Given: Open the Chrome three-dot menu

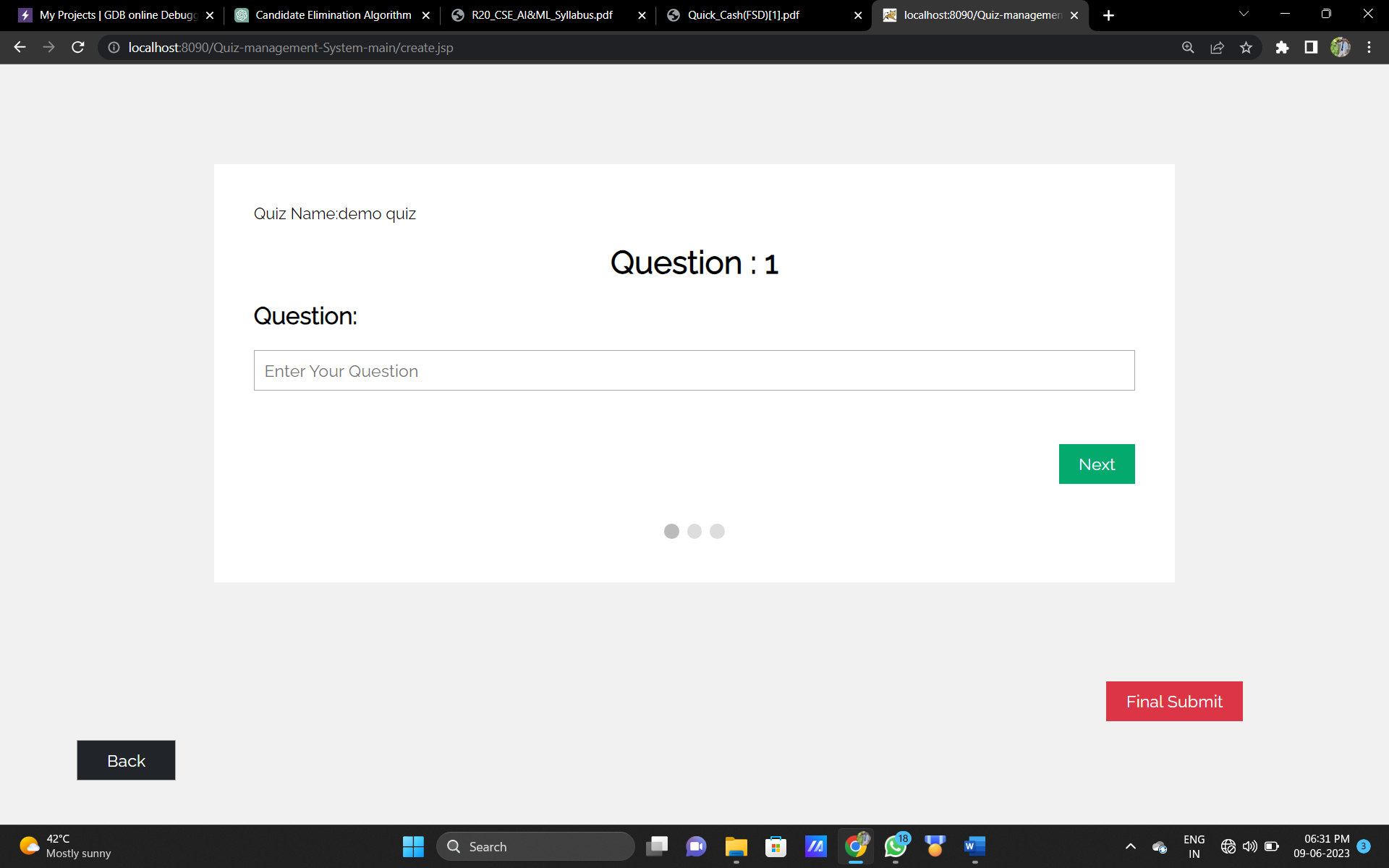Looking at the screenshot, I should [1369, 47].
